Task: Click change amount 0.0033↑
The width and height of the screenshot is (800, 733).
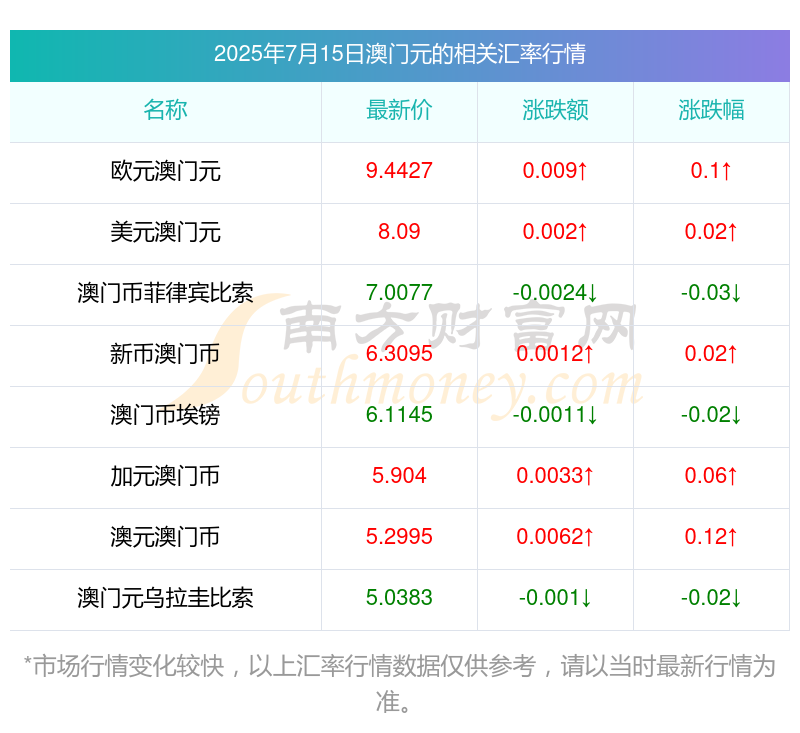Action: tap(555, 476)
